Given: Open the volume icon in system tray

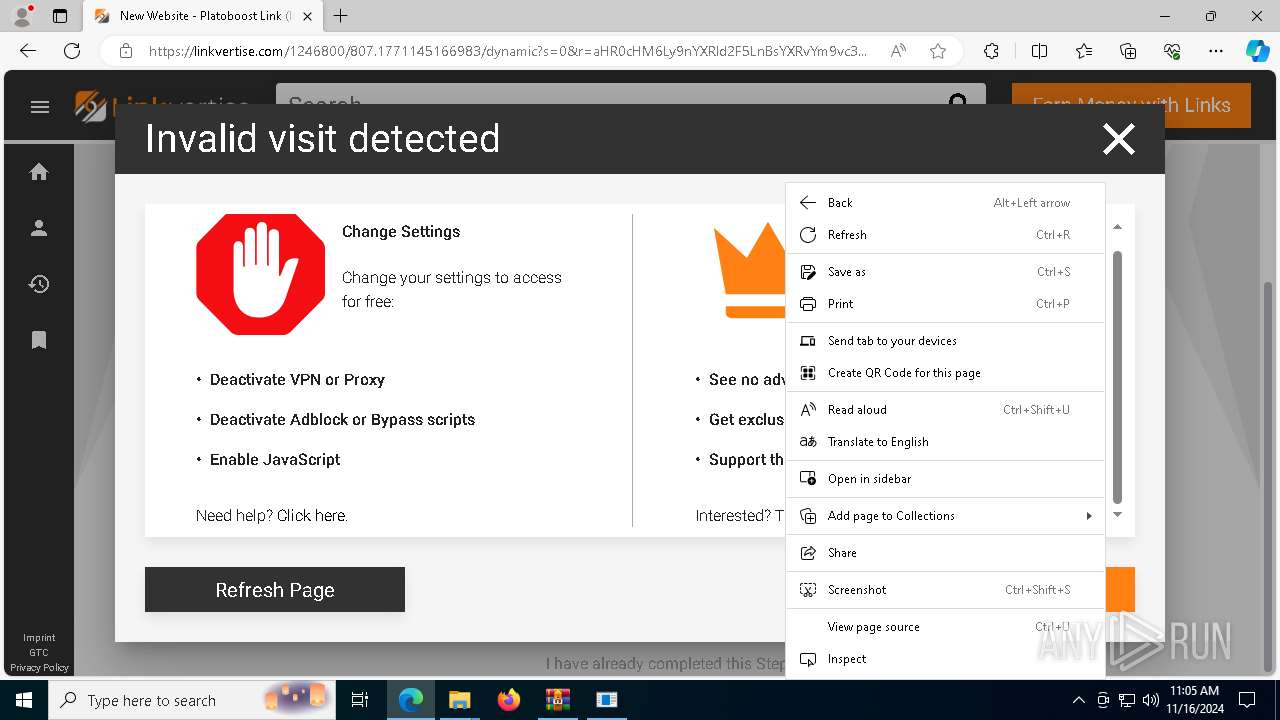Looking at the screenshot, I should [1150, 700].
